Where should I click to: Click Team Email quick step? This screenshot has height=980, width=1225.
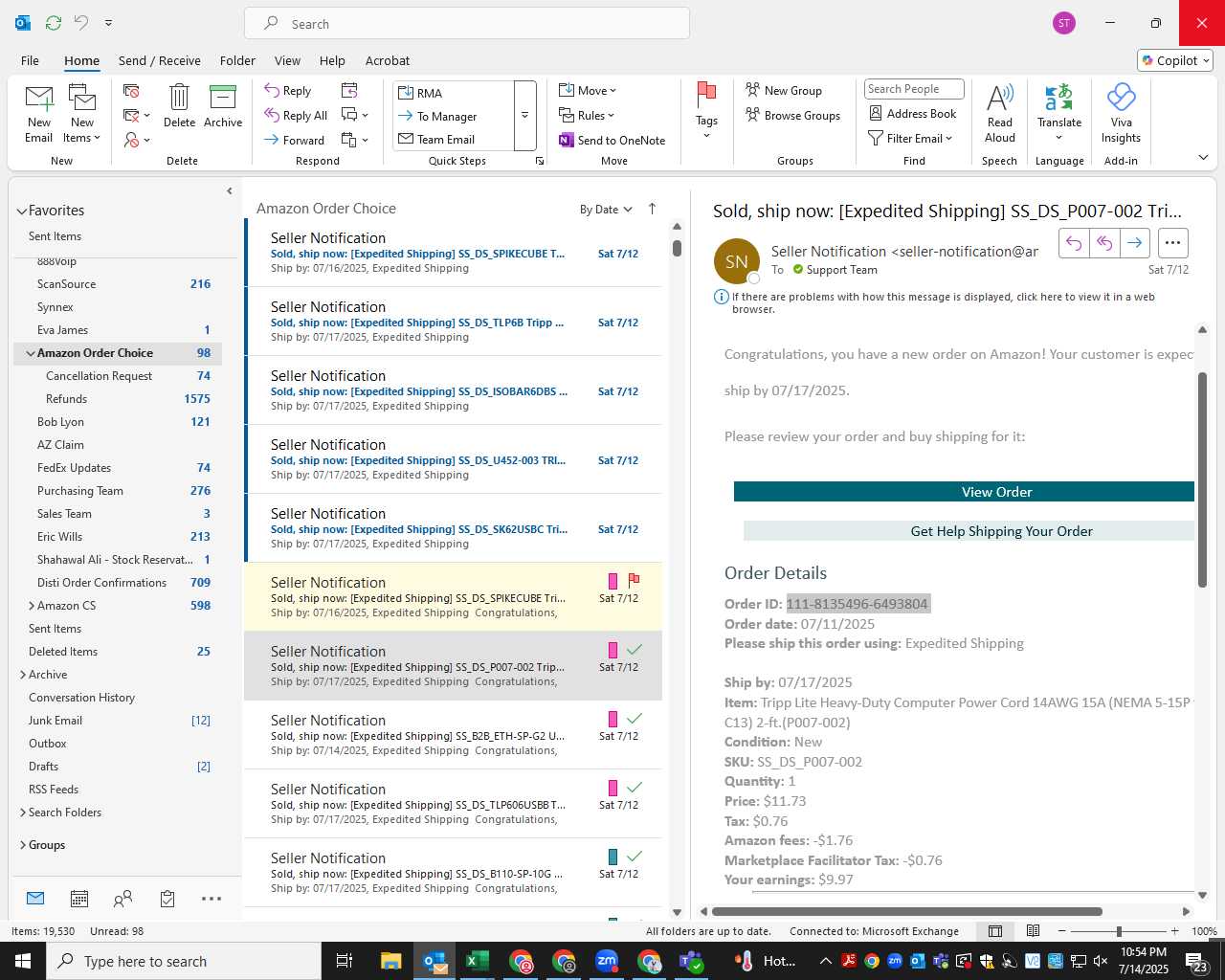pyautogui.click(x=454, y=139)
